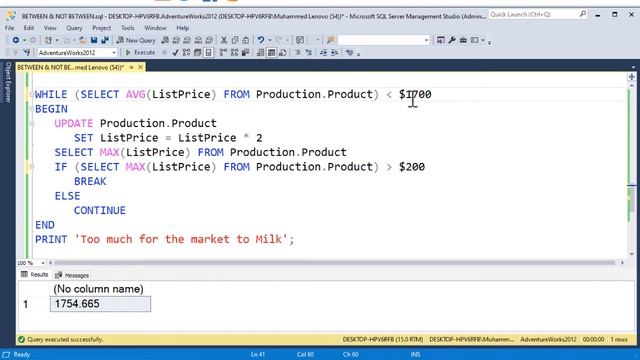Open the Find combo box dropdown arrow

[x=426, y=40]
